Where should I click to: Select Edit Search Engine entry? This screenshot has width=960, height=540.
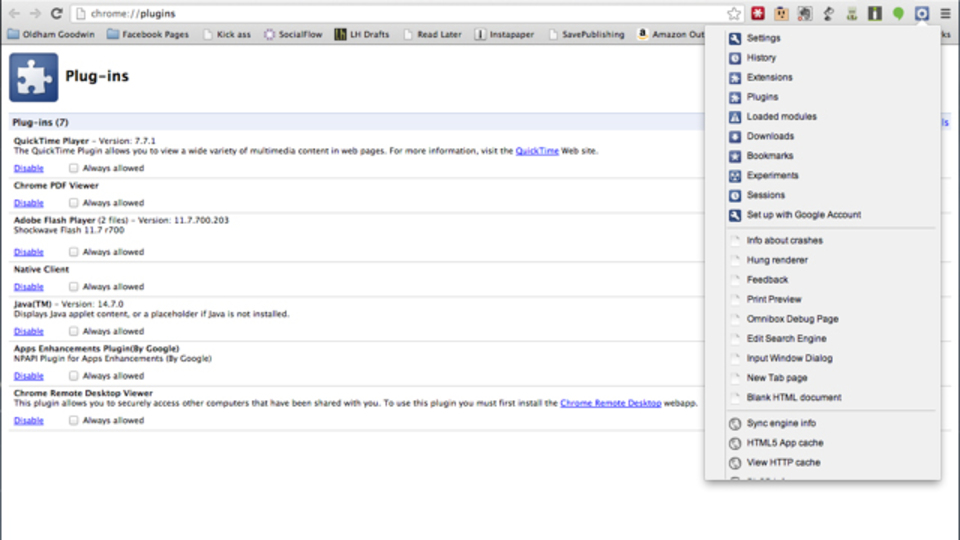pos(786,338)
